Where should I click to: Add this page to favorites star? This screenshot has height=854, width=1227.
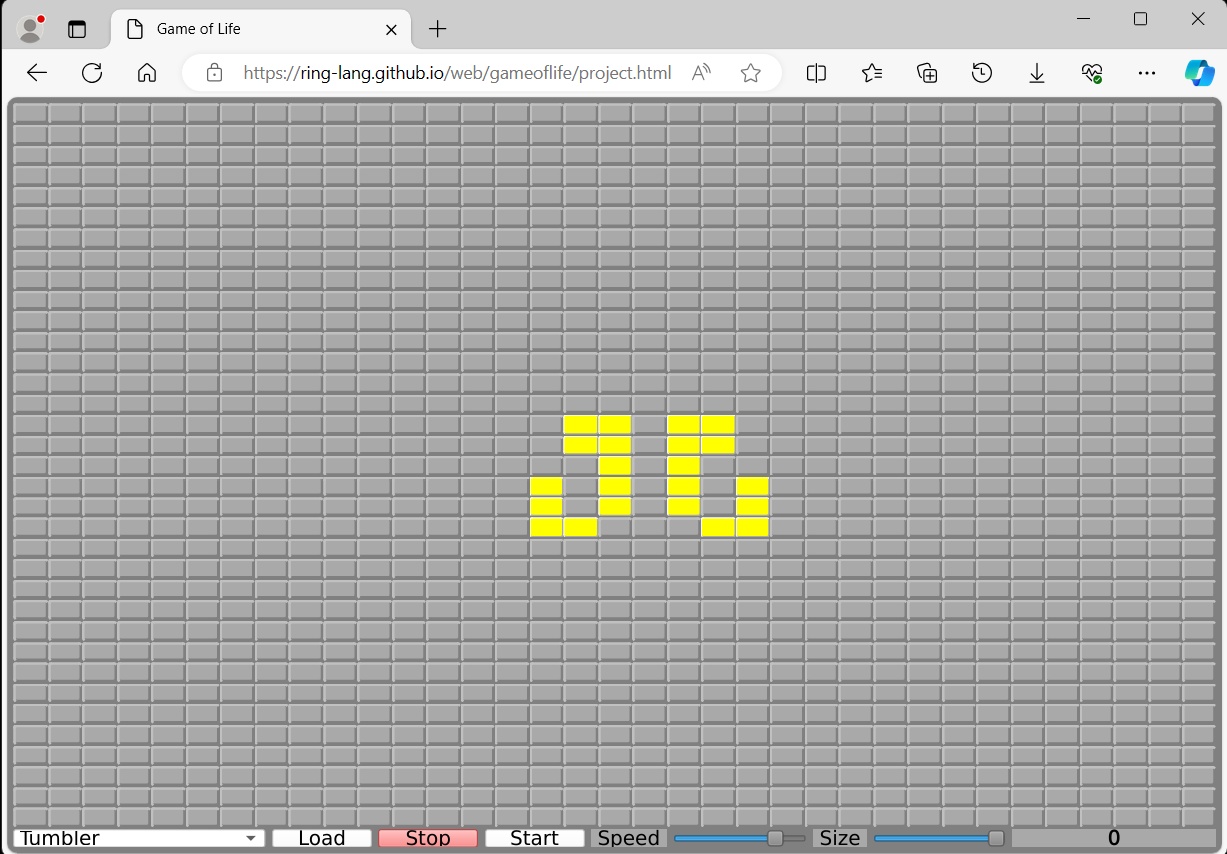[x=751, y=73]
